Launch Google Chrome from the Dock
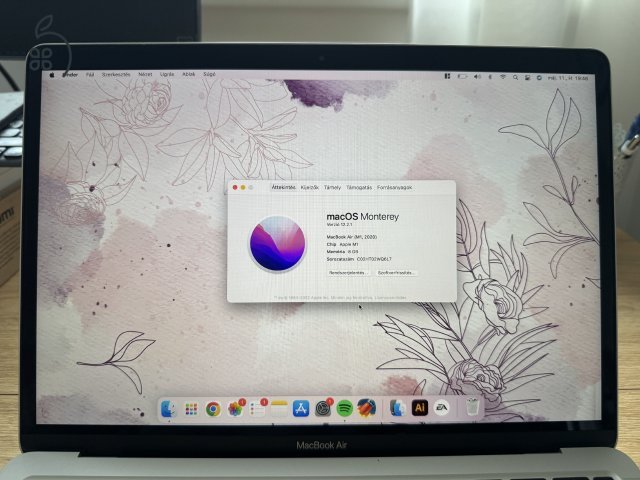Viewport: 640px width, 480px height. [213, 409]
